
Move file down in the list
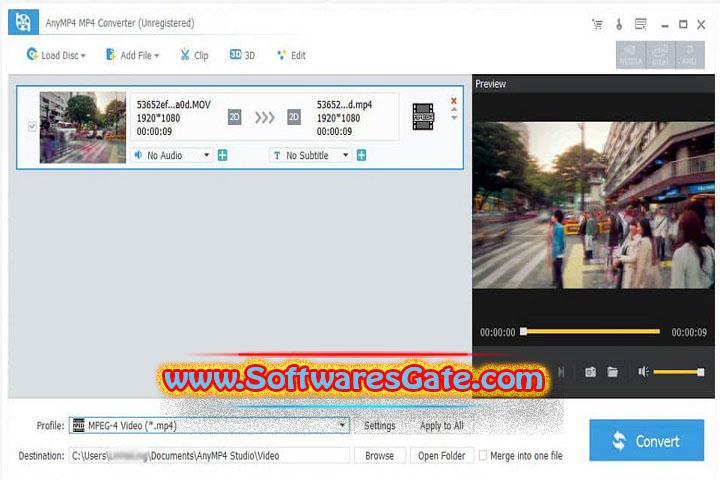click(x=454, y=118)
